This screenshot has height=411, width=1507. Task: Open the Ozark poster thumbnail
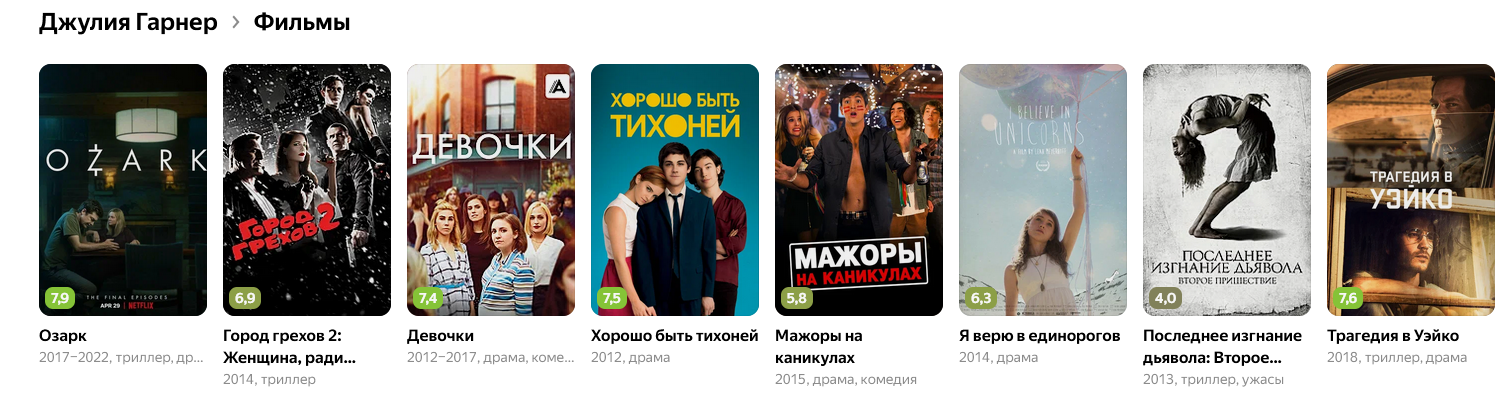pos(123,190)
